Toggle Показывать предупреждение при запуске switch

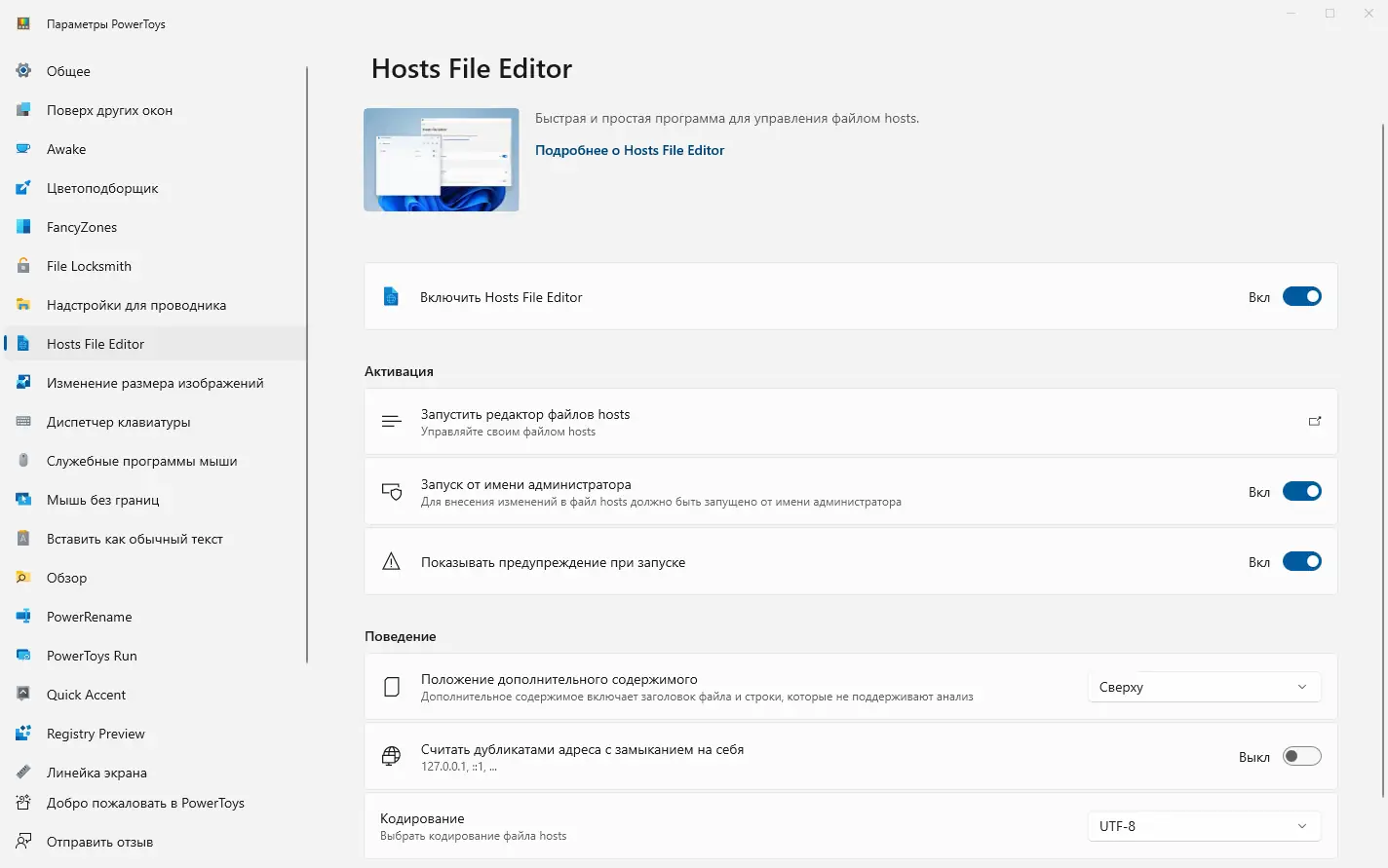pos(1301,562)
